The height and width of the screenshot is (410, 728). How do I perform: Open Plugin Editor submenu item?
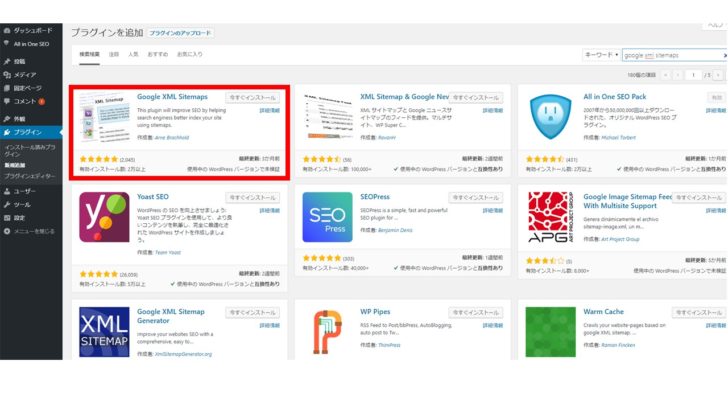(29, 176)
